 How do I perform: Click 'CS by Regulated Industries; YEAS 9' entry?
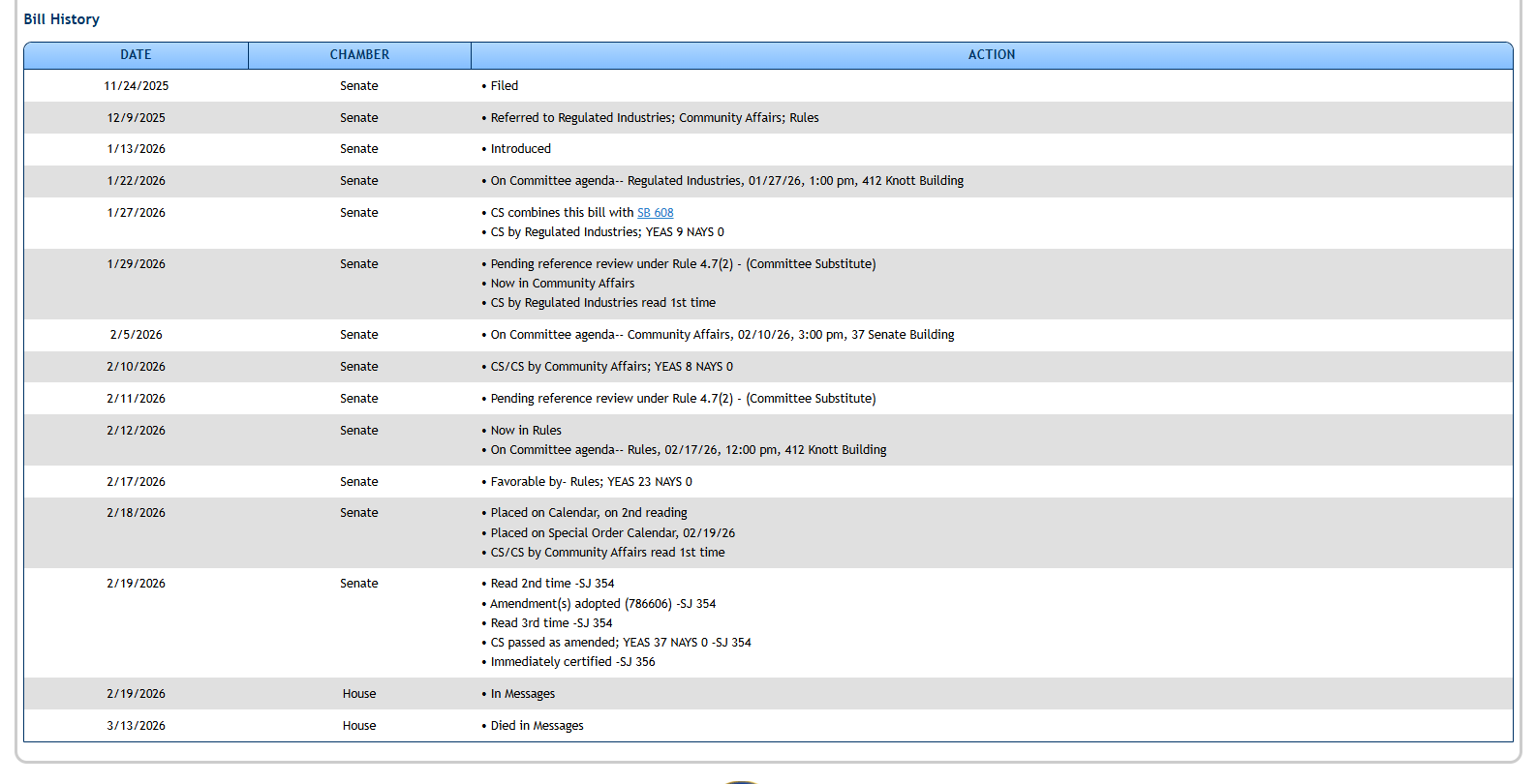(606, 232)
